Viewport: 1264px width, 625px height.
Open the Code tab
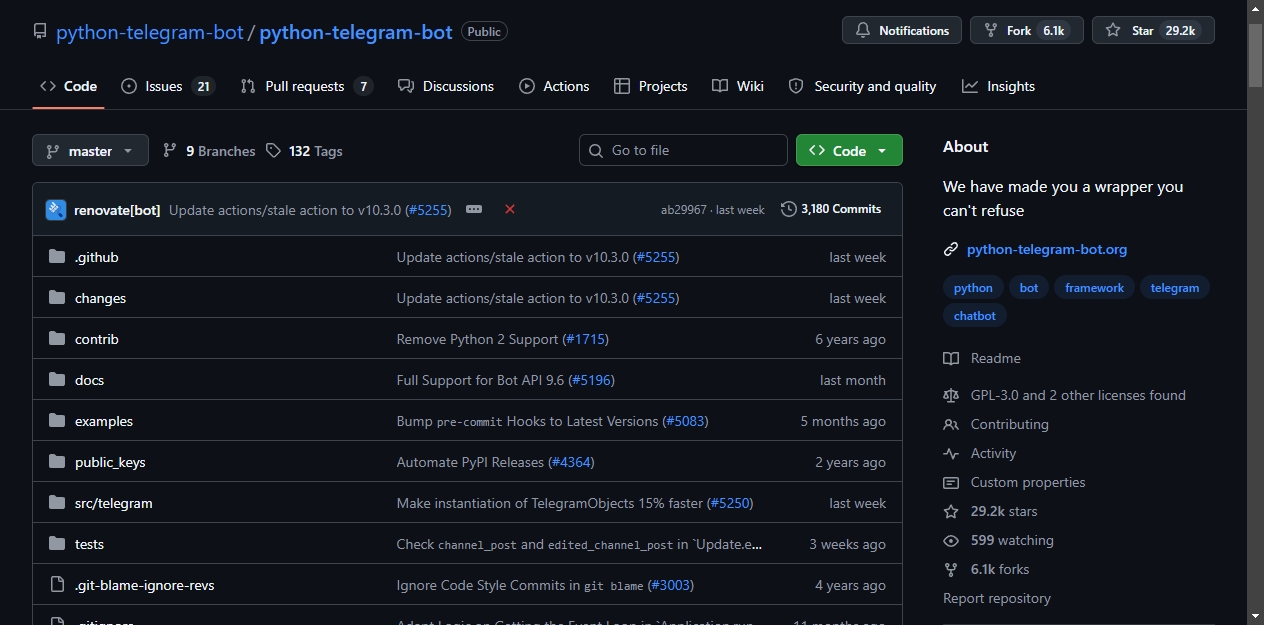coord(68,86)
